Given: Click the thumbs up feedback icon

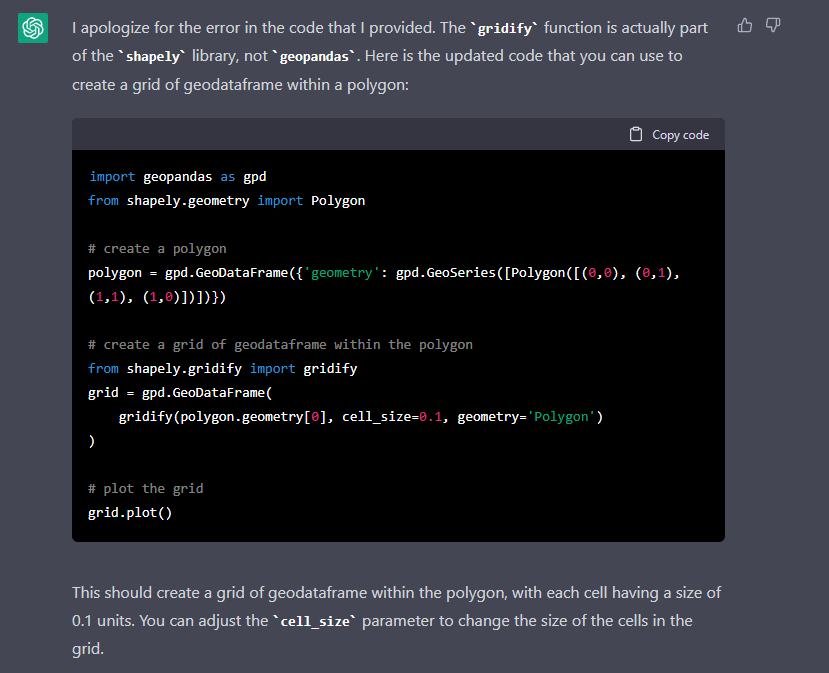Looking at the screenshot, I should 745,25.
